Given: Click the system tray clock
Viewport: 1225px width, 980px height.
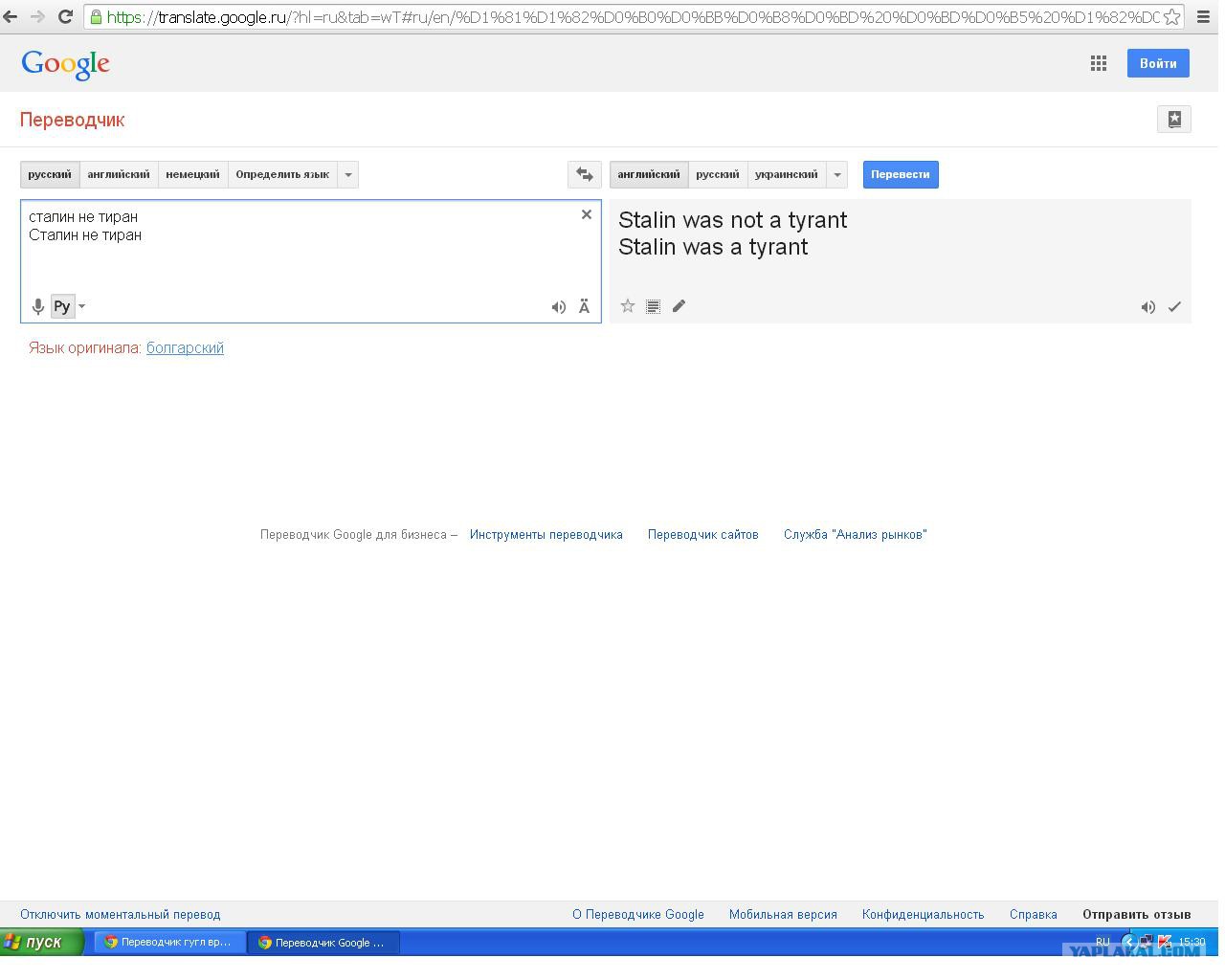Looking at the screenshot, I should click(1192, 943).
